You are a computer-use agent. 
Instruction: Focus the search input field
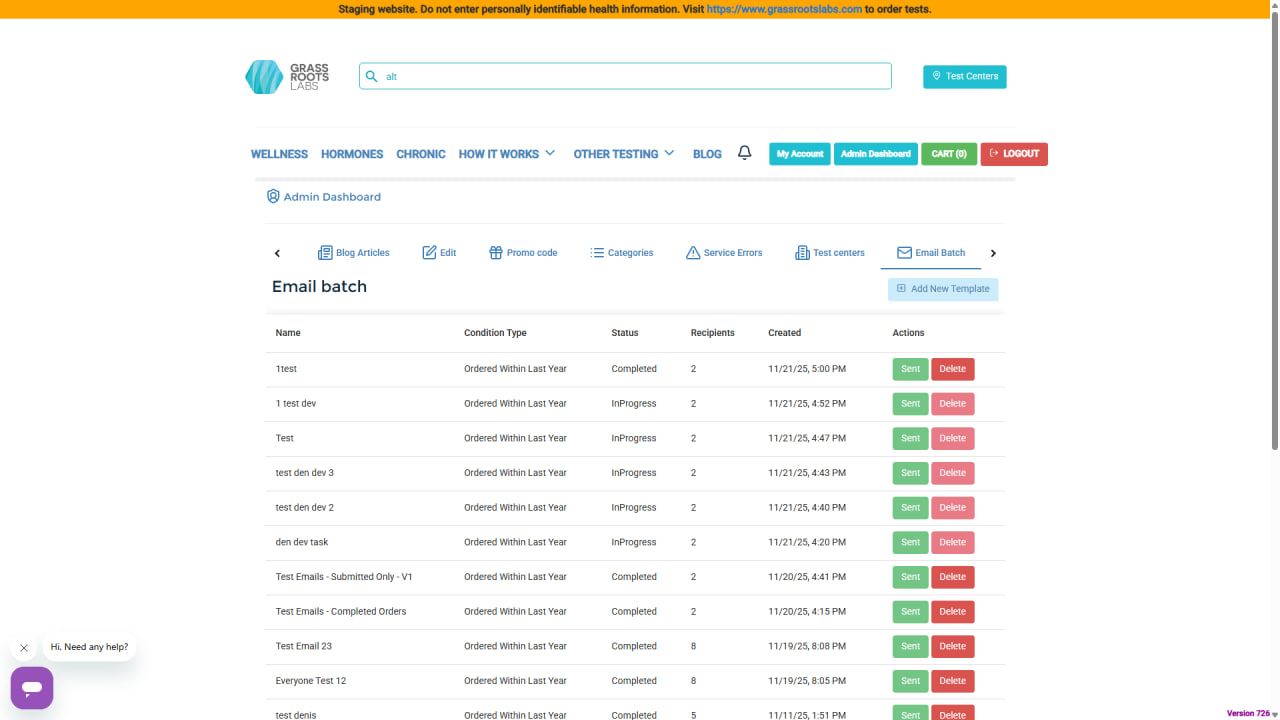(x=625, y=76)
